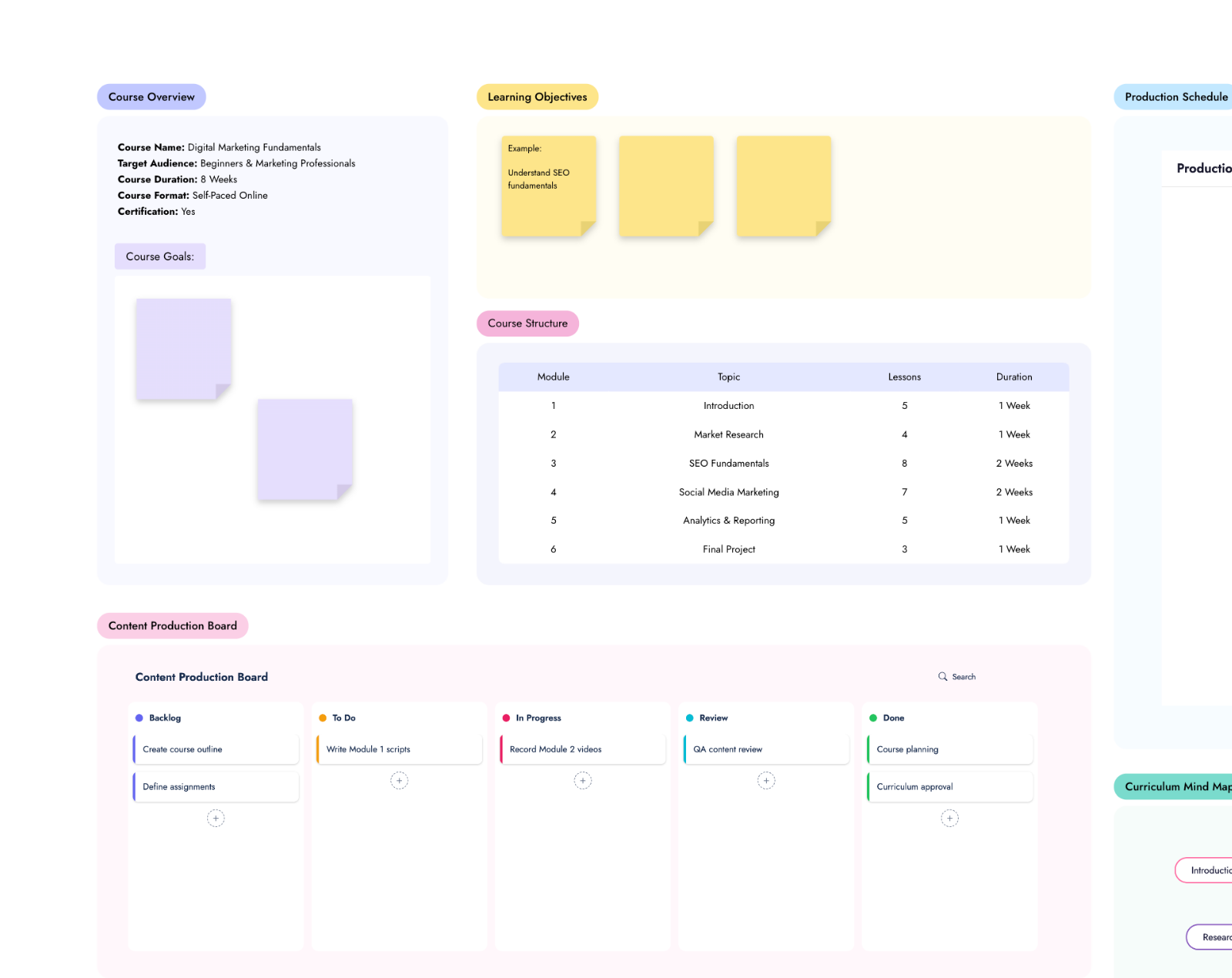Add a card under Backlog column
The height and width of the screenshot is (978, 1232).
point(216,819)
